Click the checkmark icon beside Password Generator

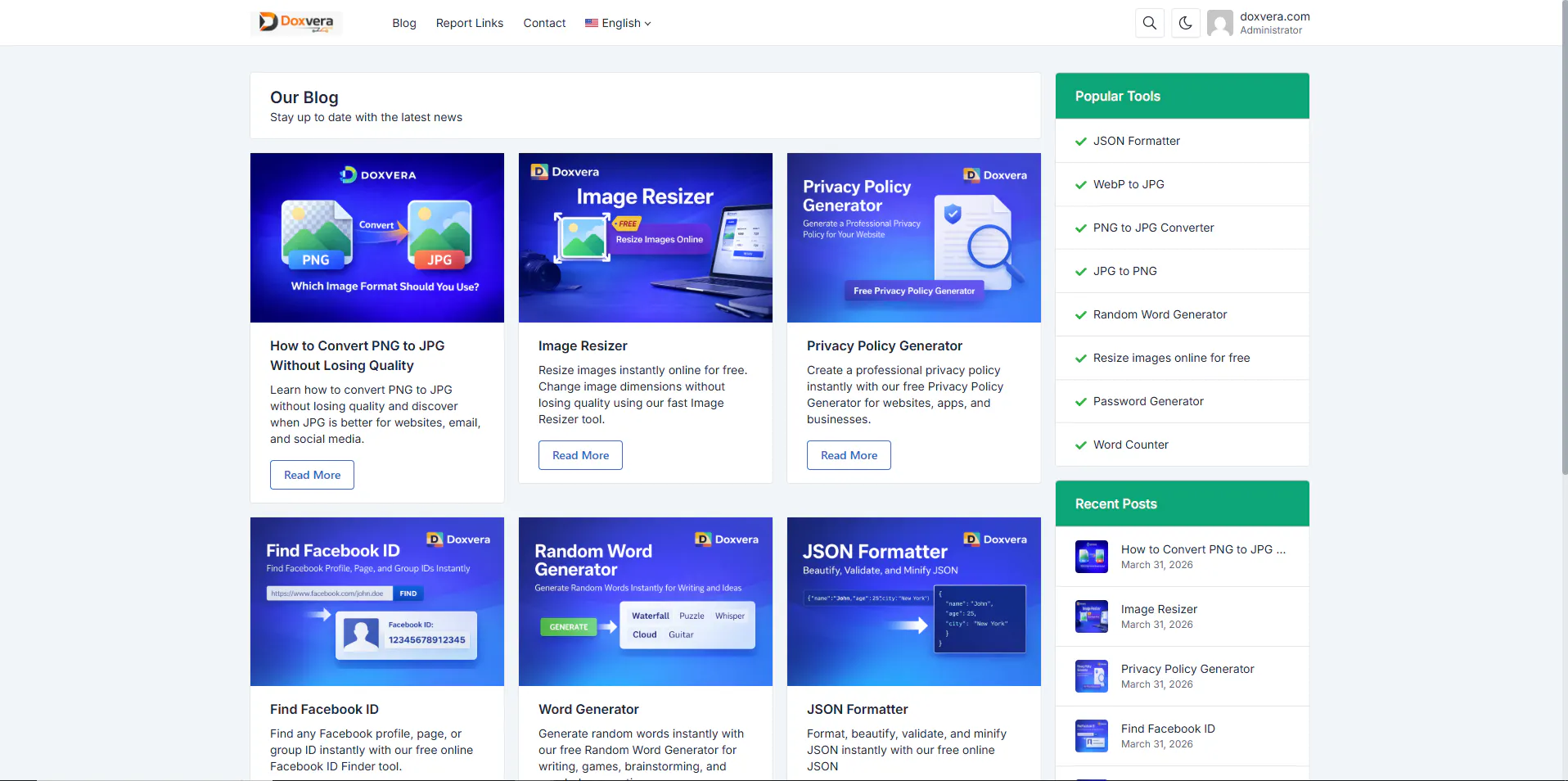(x=1081, y=402)
